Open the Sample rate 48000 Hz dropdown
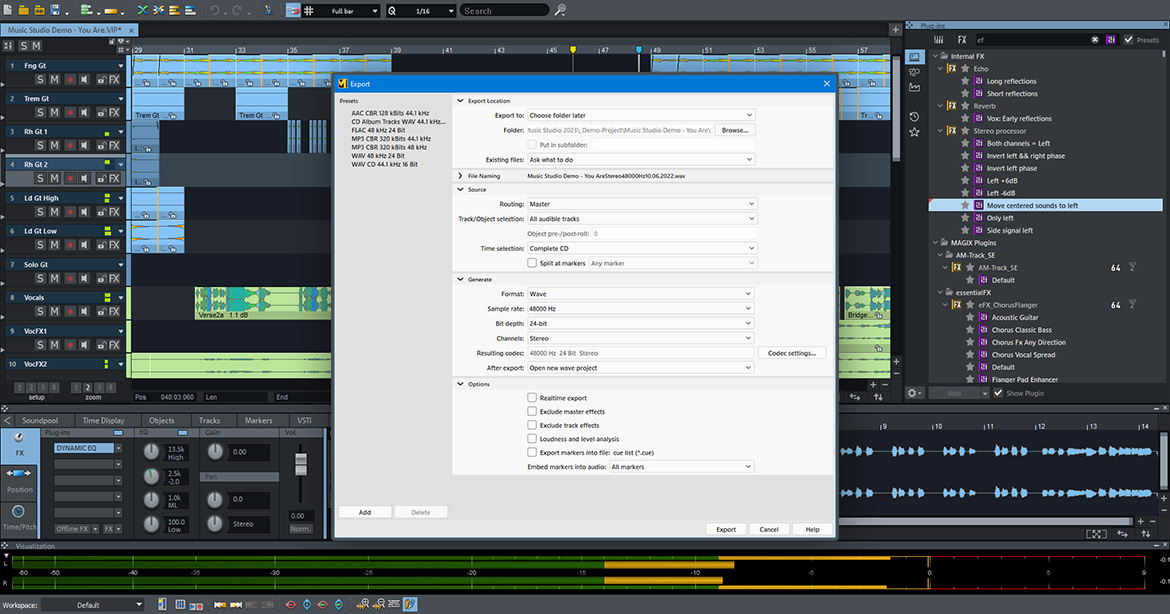Viewport: 1170px width, 614px height. click(640, 308)
